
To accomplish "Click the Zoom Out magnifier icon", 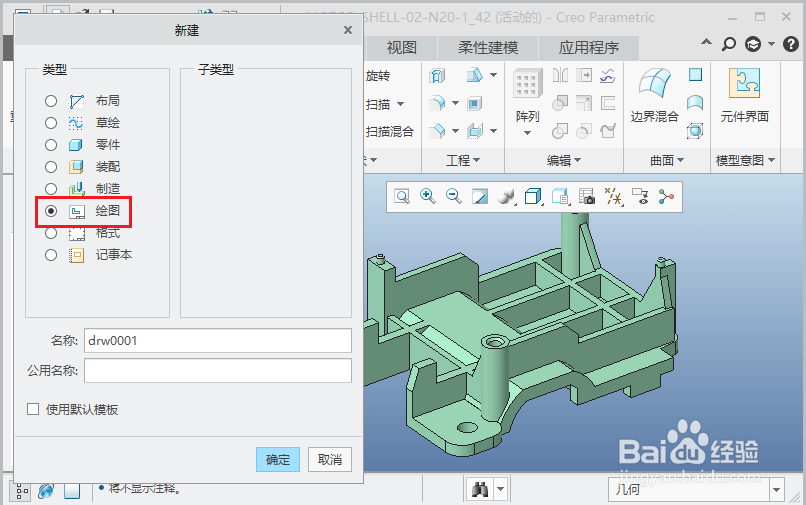I will click(x=453, y=196).
